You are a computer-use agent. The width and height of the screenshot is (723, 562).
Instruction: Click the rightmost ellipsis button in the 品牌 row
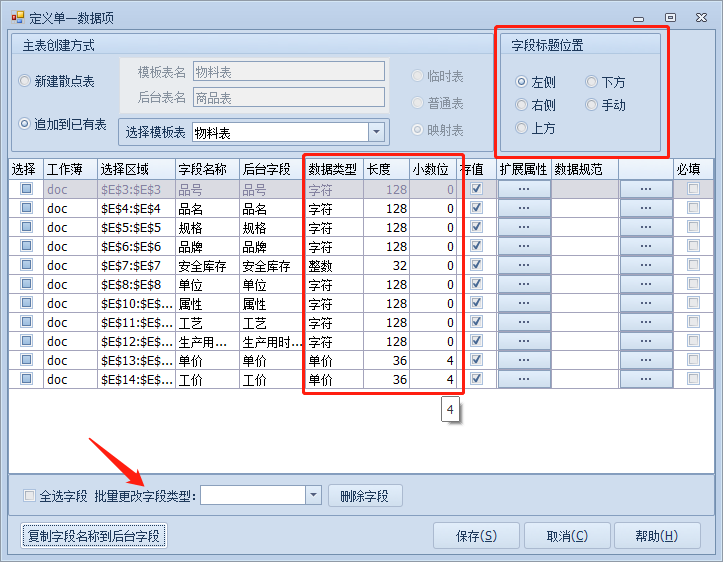pyautogui.click(x=646, y=246)
